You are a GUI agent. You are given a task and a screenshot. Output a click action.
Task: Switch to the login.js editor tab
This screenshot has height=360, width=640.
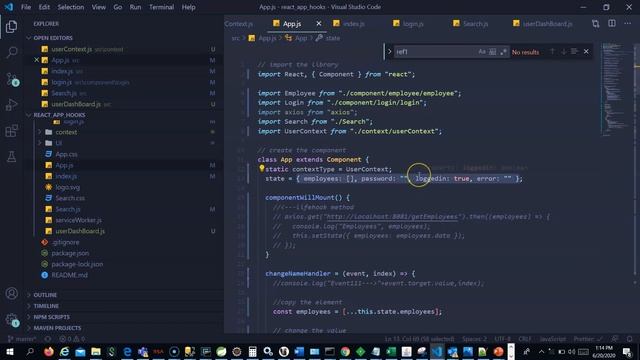[x=413, y=24]
